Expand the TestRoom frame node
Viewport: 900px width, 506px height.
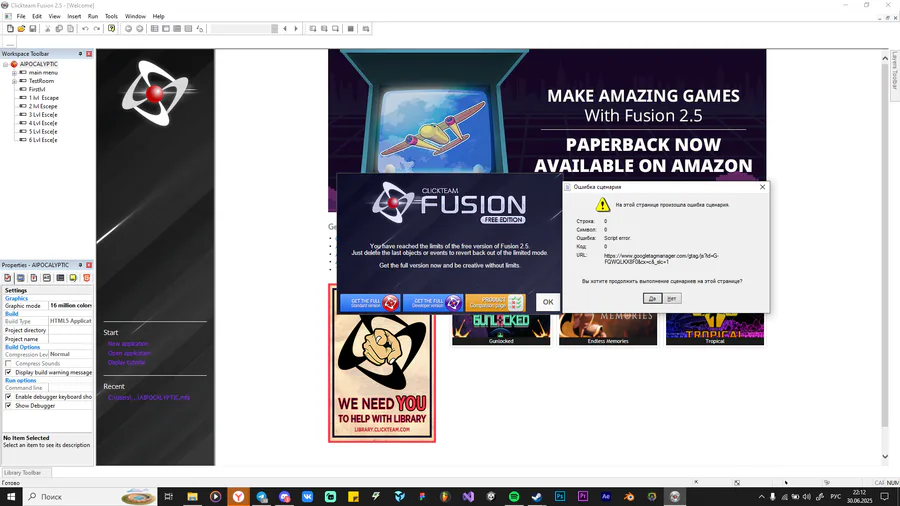14,81
